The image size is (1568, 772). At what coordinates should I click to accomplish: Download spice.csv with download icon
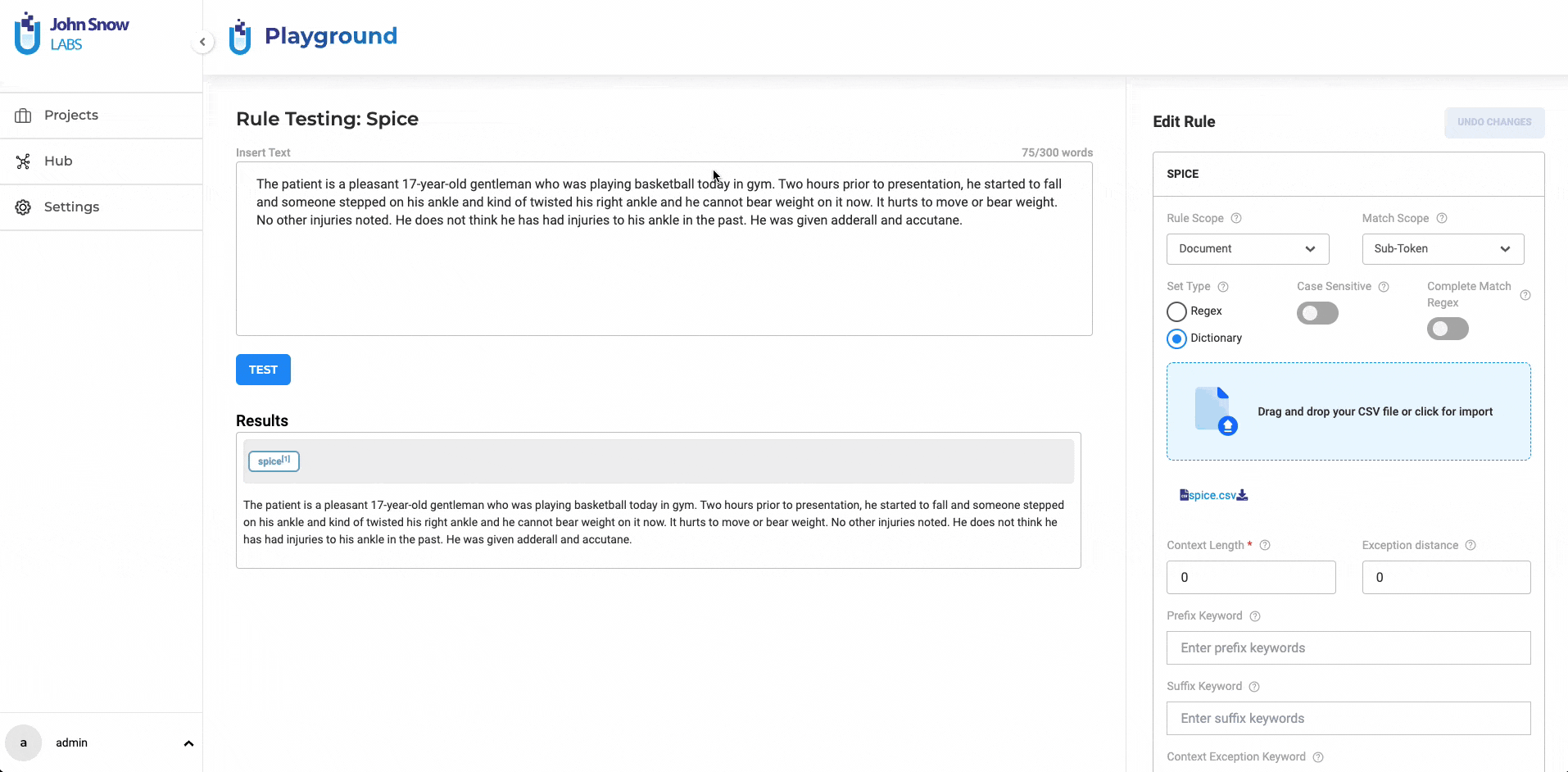(1243, 495)
